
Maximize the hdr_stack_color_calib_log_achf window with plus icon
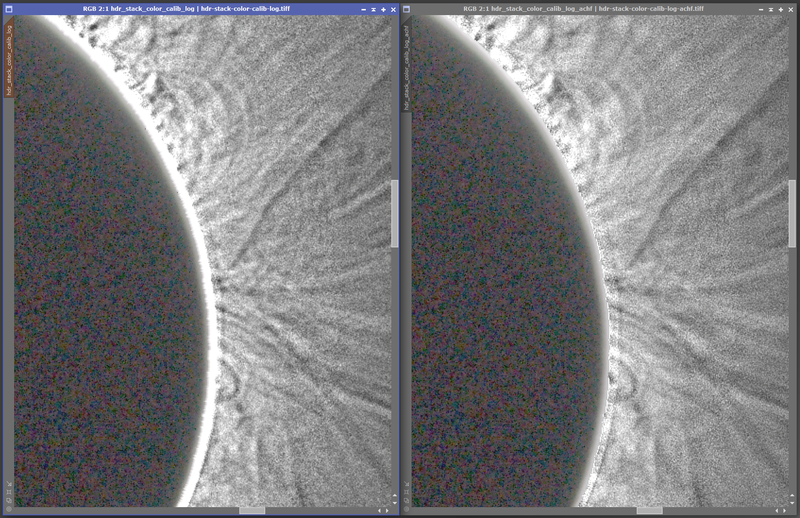(x=781, y=9)
